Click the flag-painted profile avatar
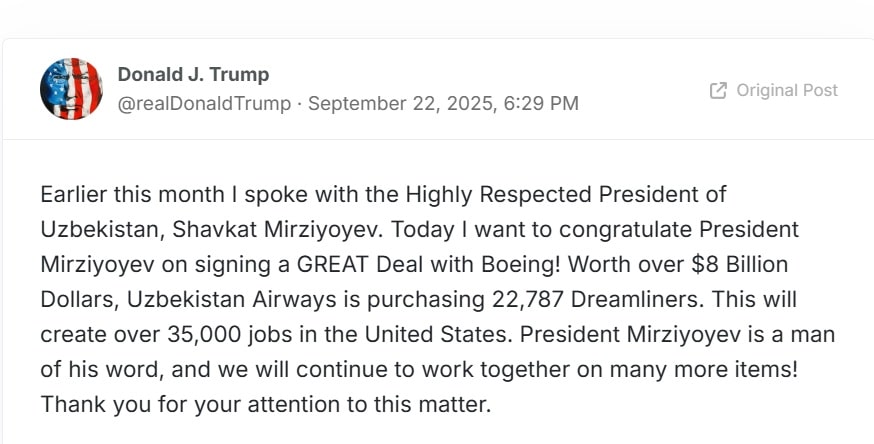The width and height of the screenshot is (874, 444). pyautogui.click(x=71, y=89)
